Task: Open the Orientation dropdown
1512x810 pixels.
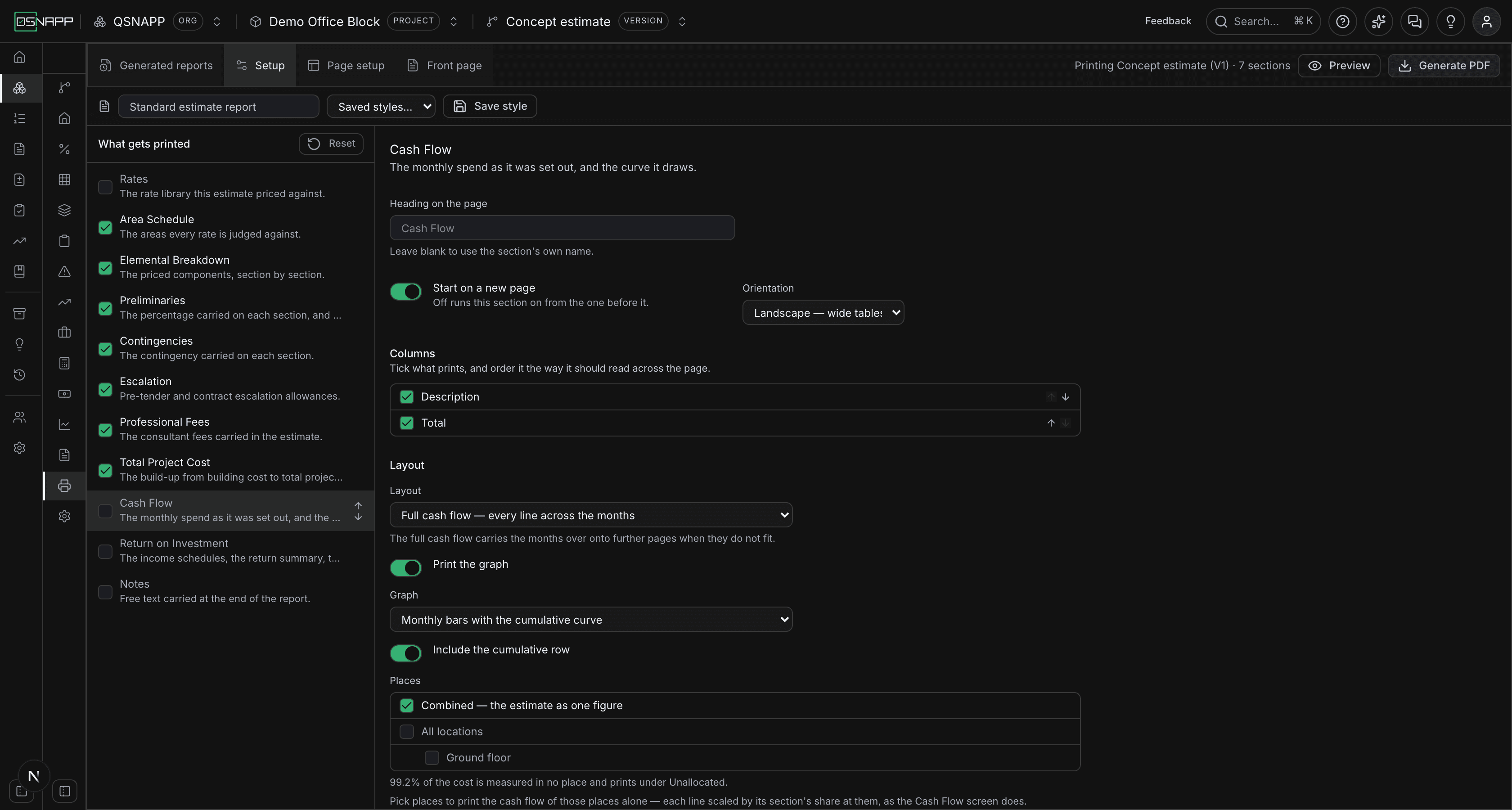Action: [823, 313]
